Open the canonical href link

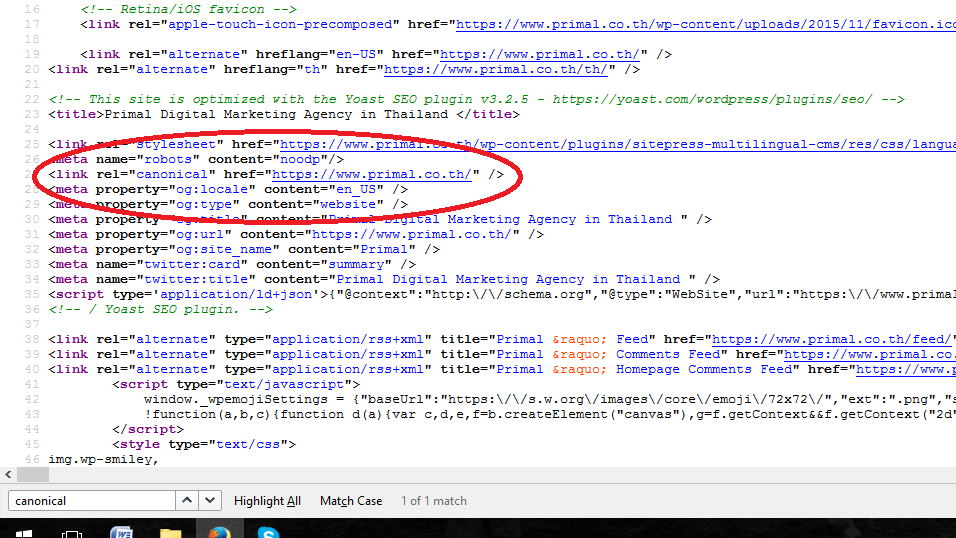pos(371,174)
